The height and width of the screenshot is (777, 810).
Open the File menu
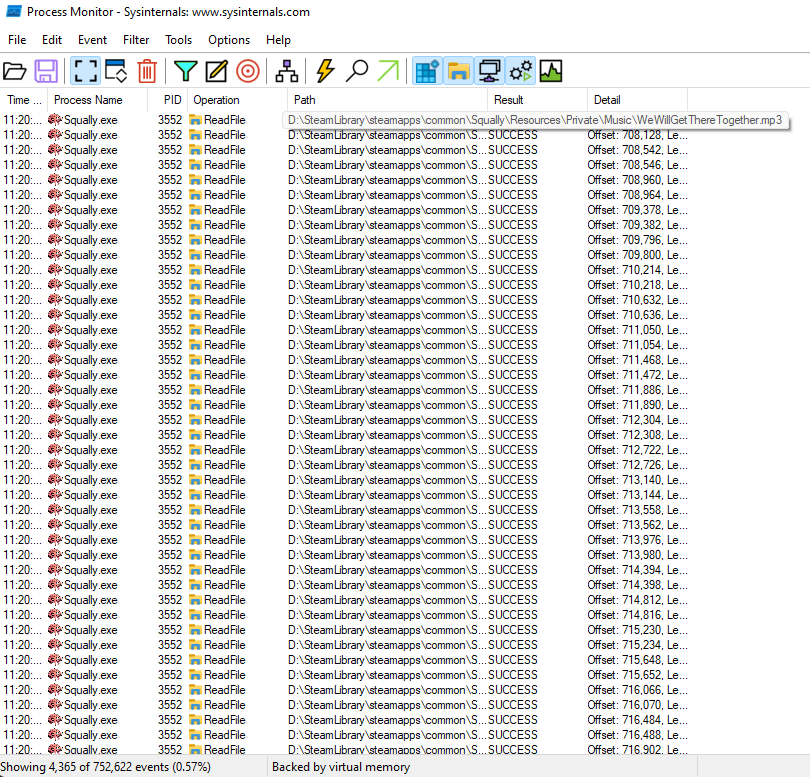pyautogui.click(x=17, y=40)
